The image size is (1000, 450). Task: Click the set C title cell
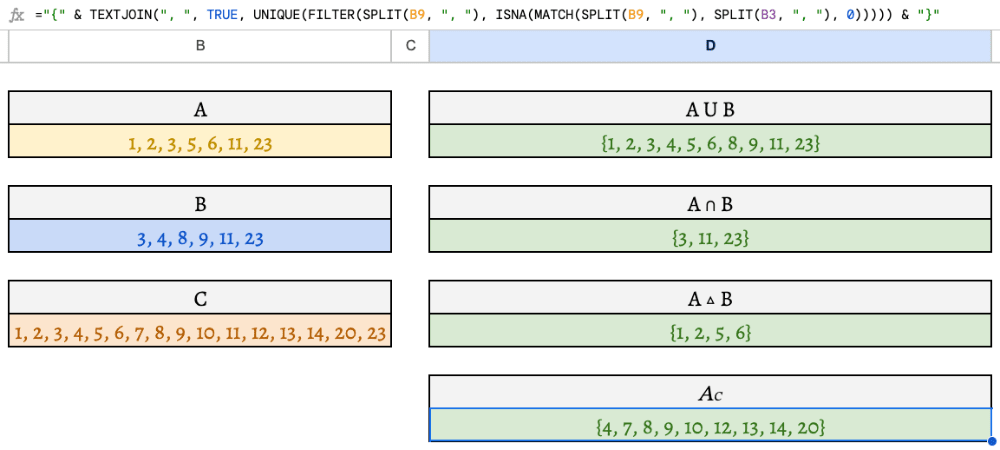pyautogui.click(x=200, y=298)
